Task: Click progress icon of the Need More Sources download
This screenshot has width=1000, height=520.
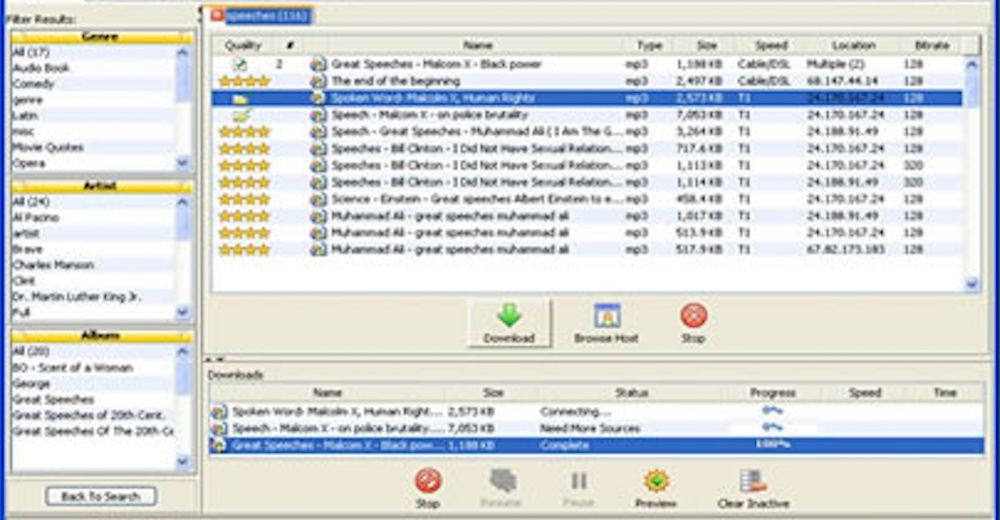Action: [x=772, y=427]
